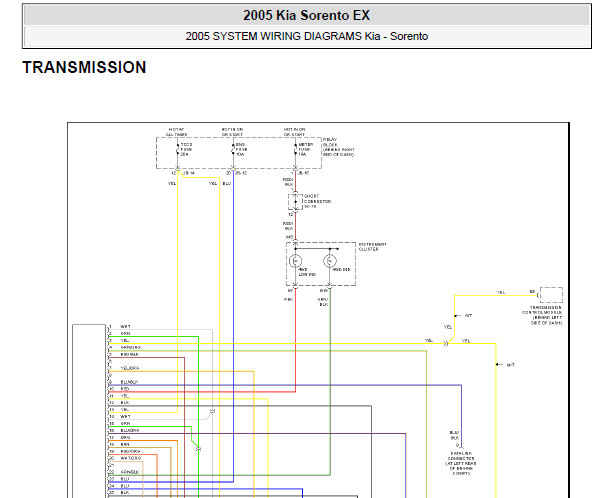Click pin 12 BLK wire label
This screenshot has height=498, width=609.
[x=125, y=403]
